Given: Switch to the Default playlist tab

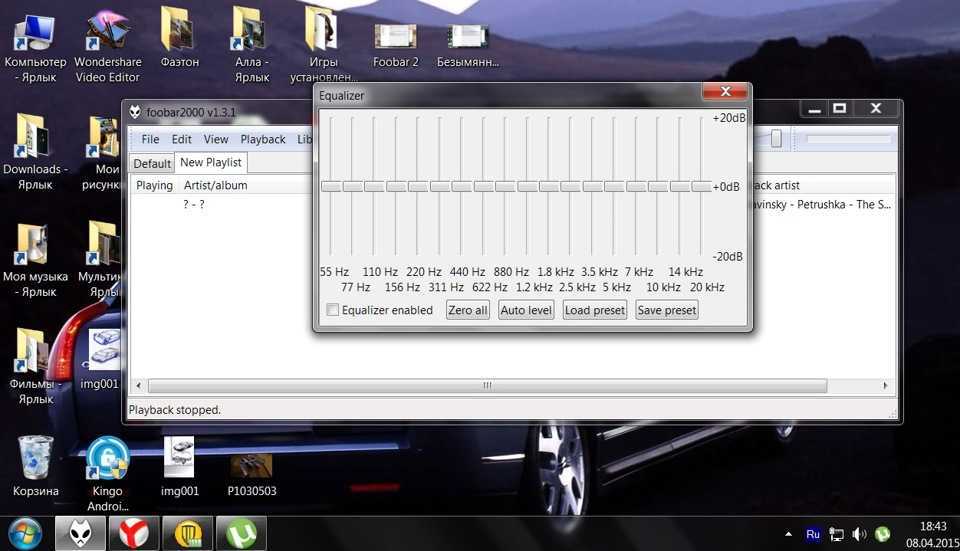Looking at the screenshot, I should pos(152,164).
